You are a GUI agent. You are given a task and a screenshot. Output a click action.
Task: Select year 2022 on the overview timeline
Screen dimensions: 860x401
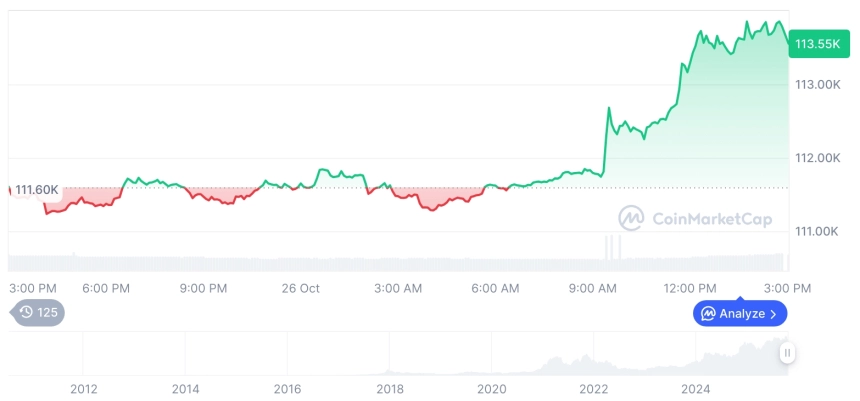tap(594, 388)
